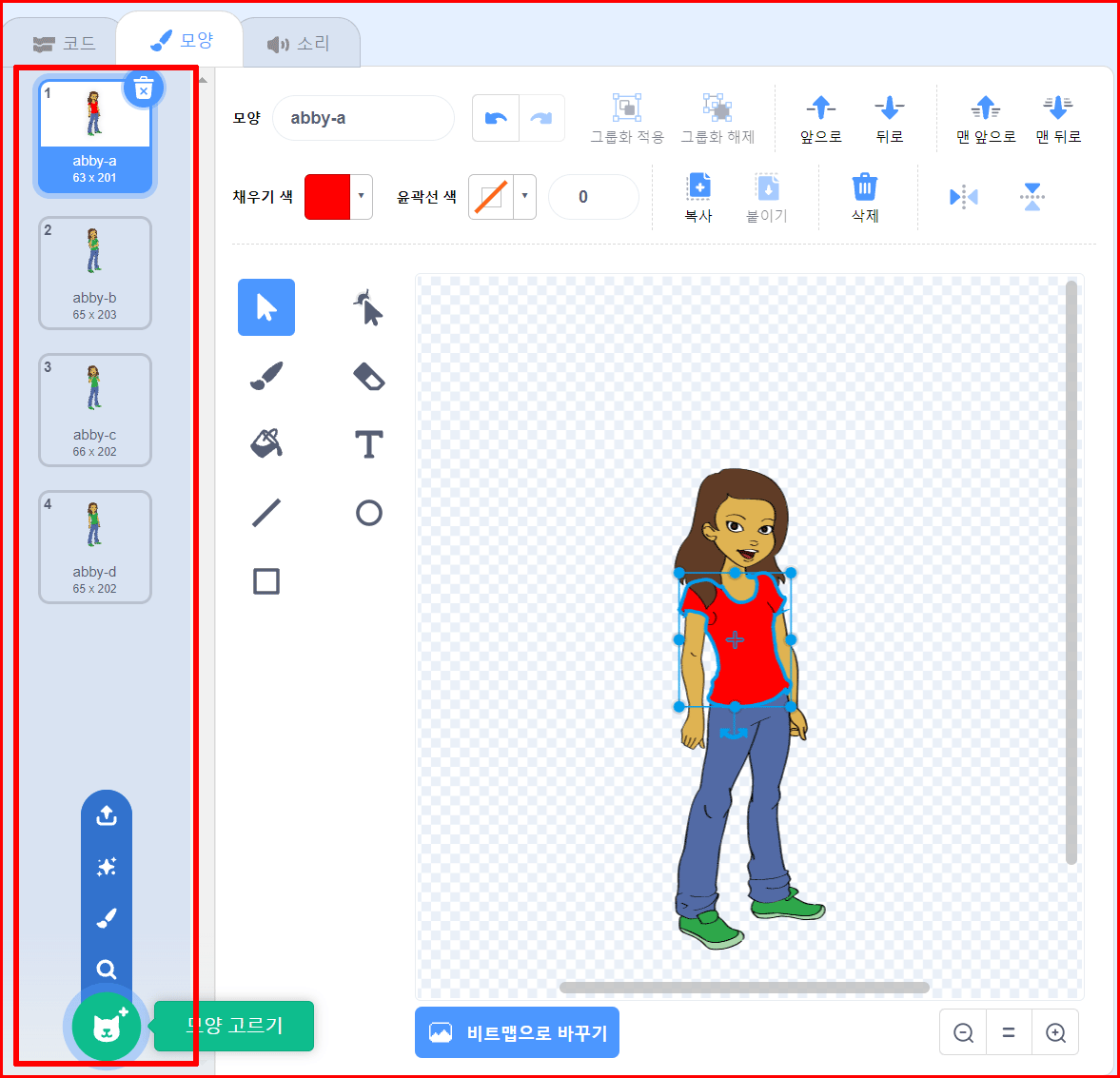The height and width of the screenshot is (1078, 1120).
Task: Delete abby-a costume with trash badge
Action: tap(144, 89)
